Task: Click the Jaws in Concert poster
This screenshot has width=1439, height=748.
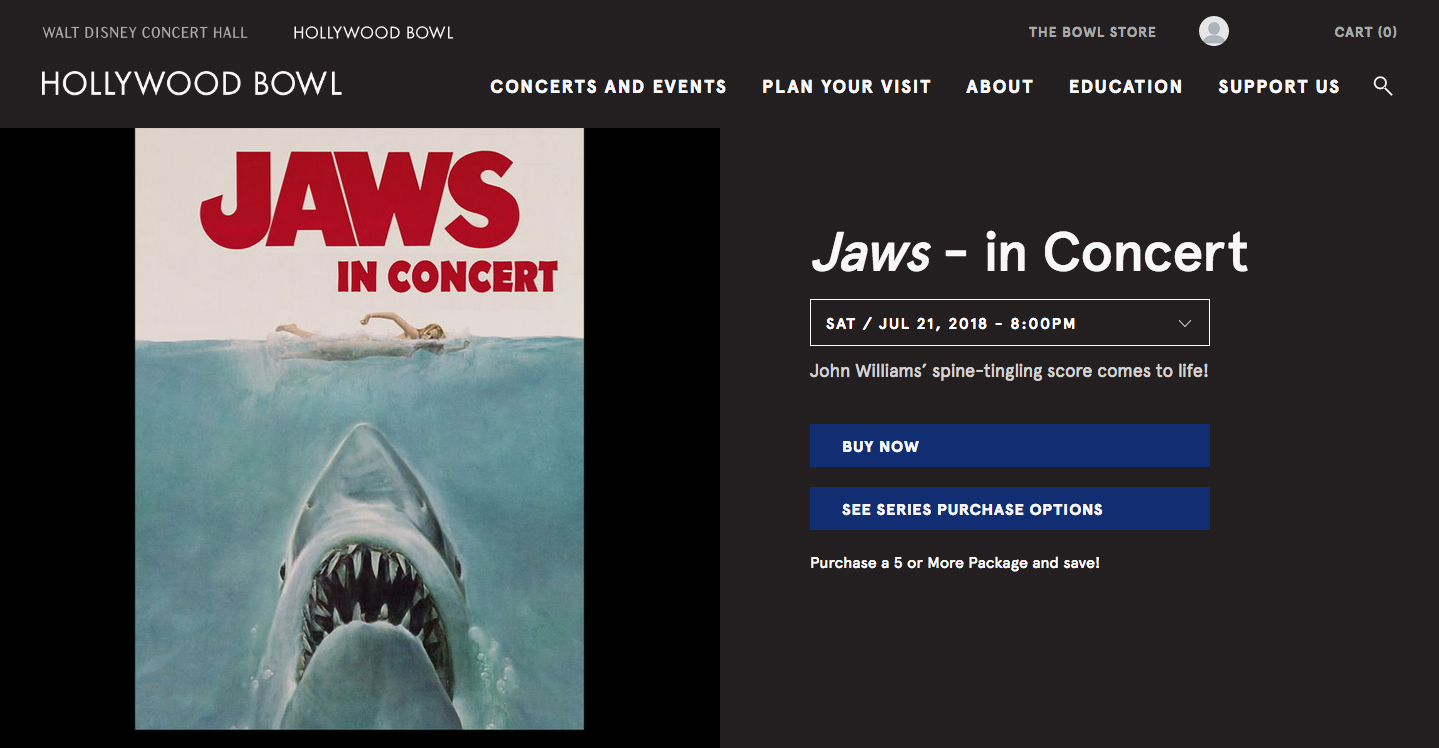Action: pyautogui.click(x=359, y=429)
